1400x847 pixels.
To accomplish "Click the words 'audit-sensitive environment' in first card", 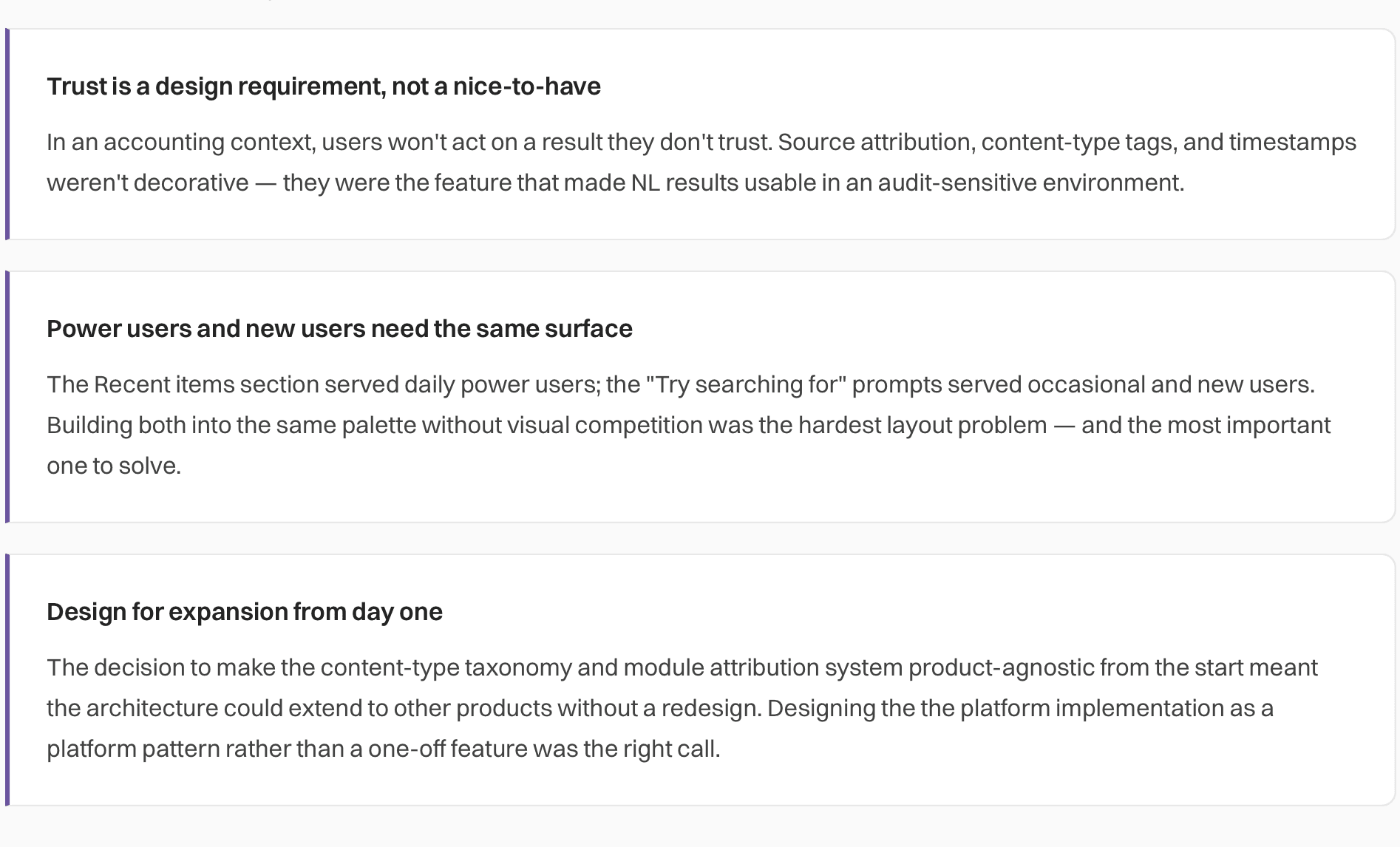I will 1030,183.
